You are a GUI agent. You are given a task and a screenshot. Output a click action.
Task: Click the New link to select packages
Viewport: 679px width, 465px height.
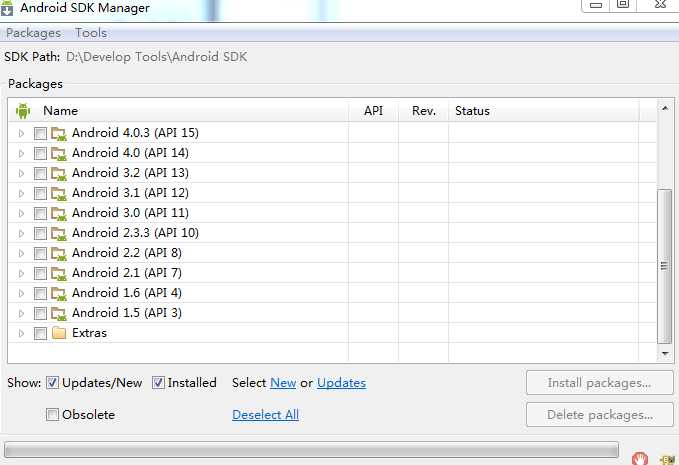[283, 383]
